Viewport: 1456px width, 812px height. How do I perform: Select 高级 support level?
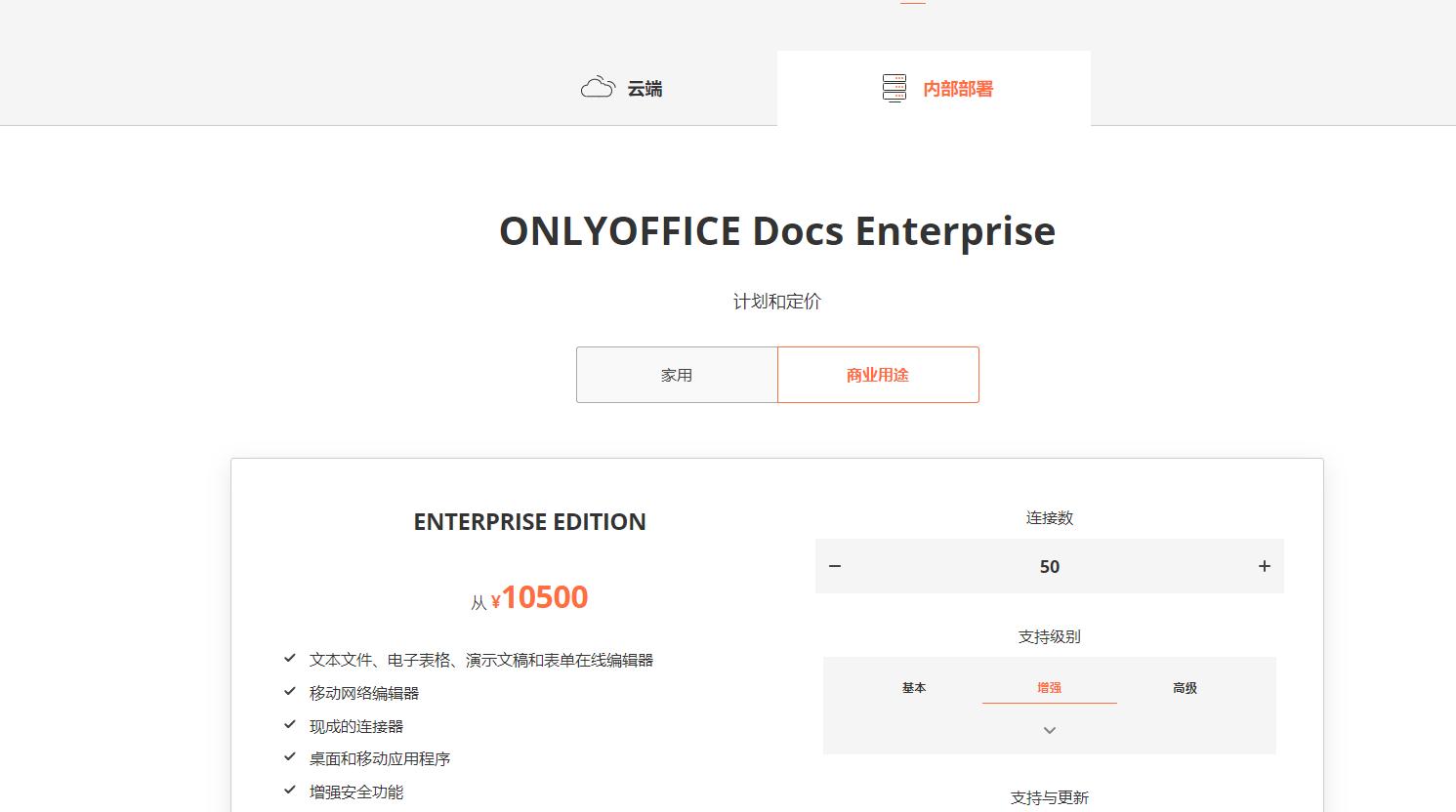[1184, 688]
